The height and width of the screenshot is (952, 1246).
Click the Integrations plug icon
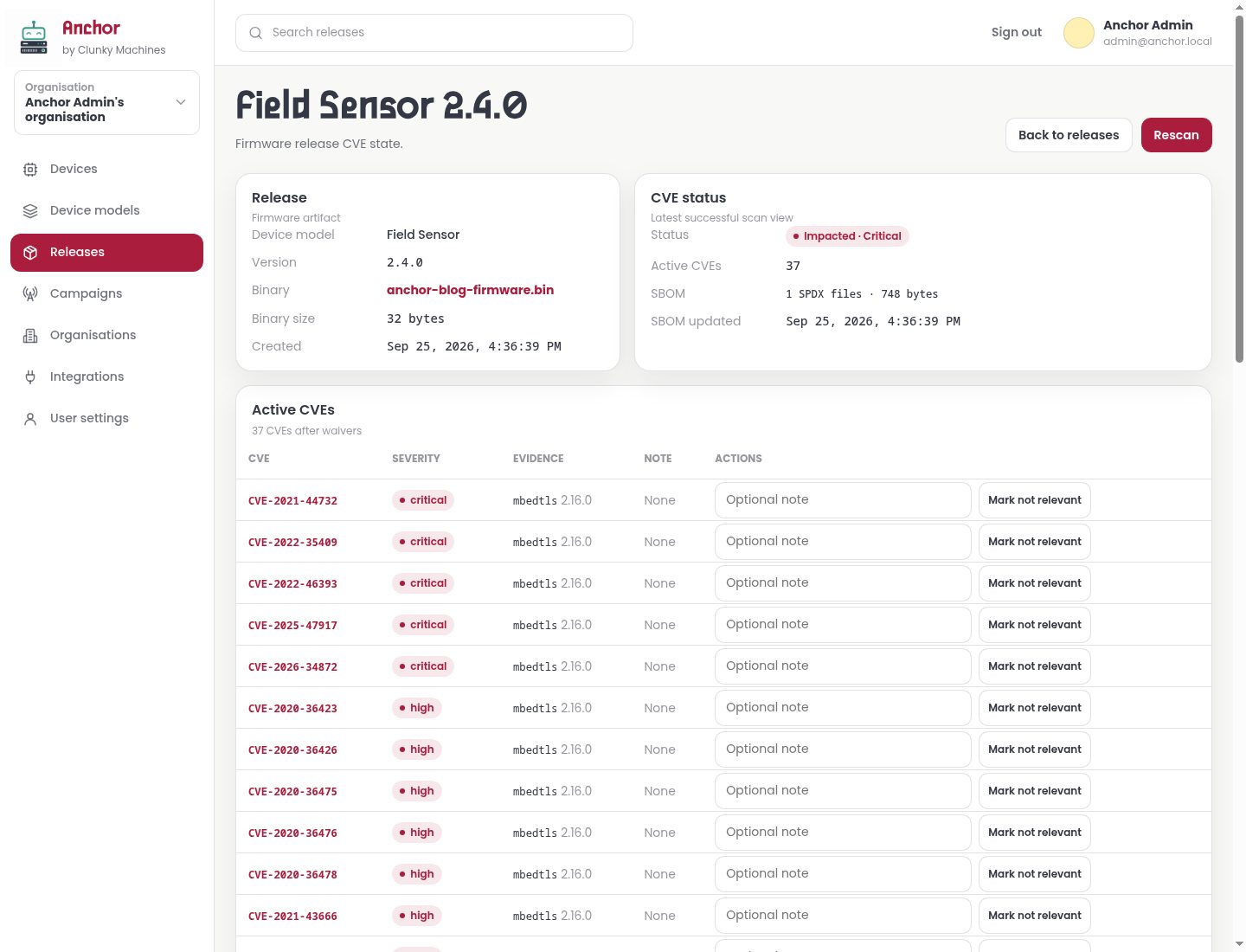pyautogui.click(x=30, y=377)
